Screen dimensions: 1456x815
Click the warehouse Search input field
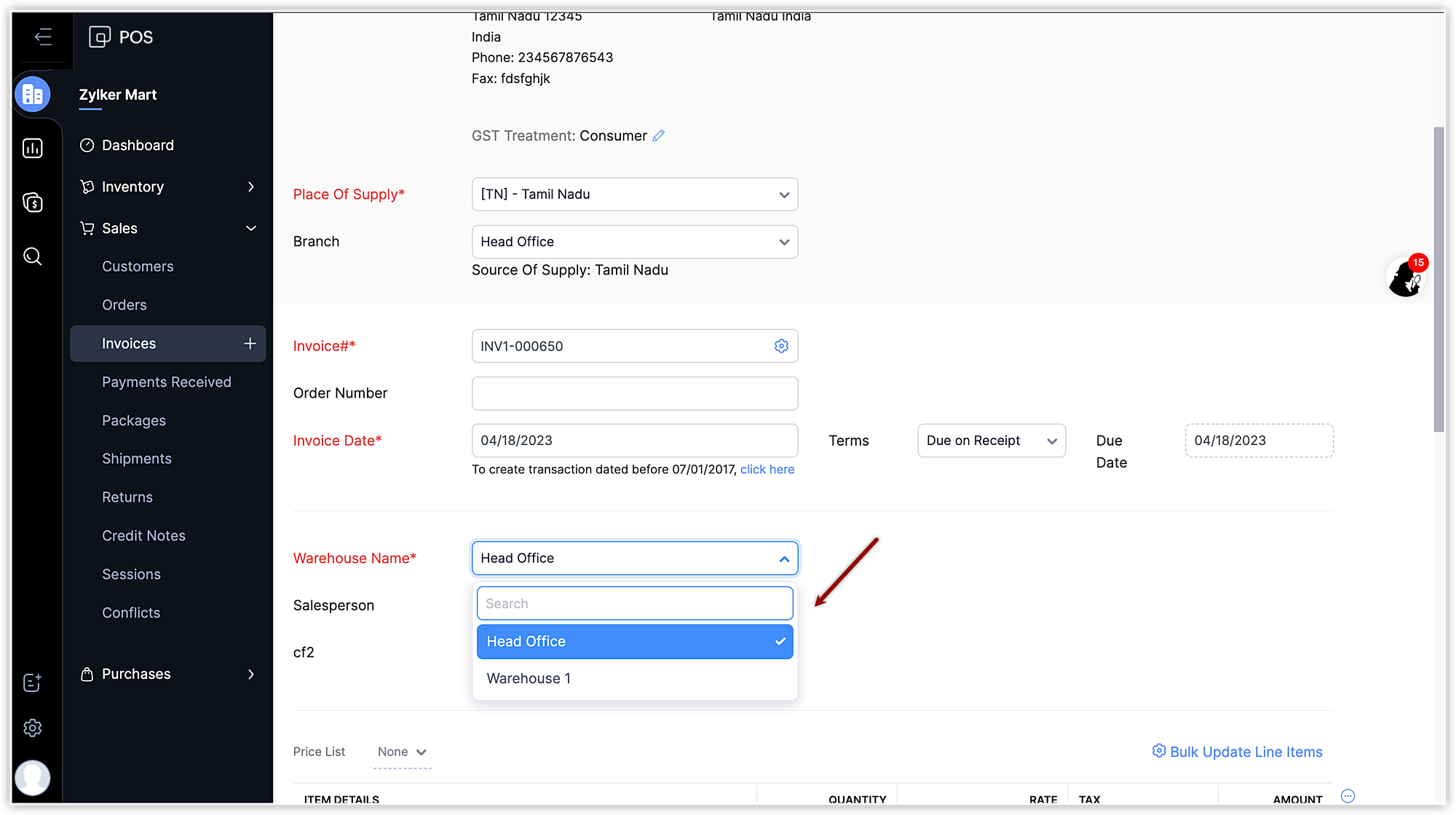tap(634, 604)
